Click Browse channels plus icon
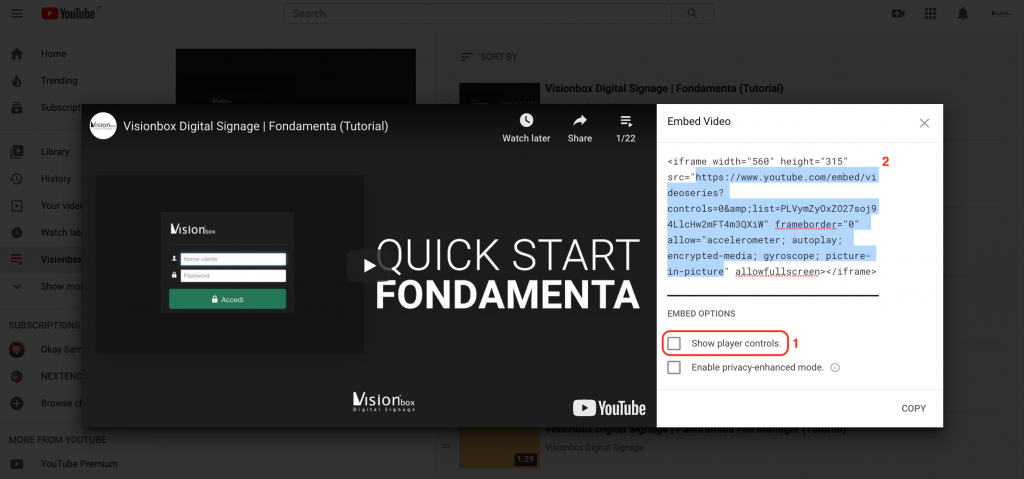Screen dimensions: 1024x479 click(x=17, y=403)
